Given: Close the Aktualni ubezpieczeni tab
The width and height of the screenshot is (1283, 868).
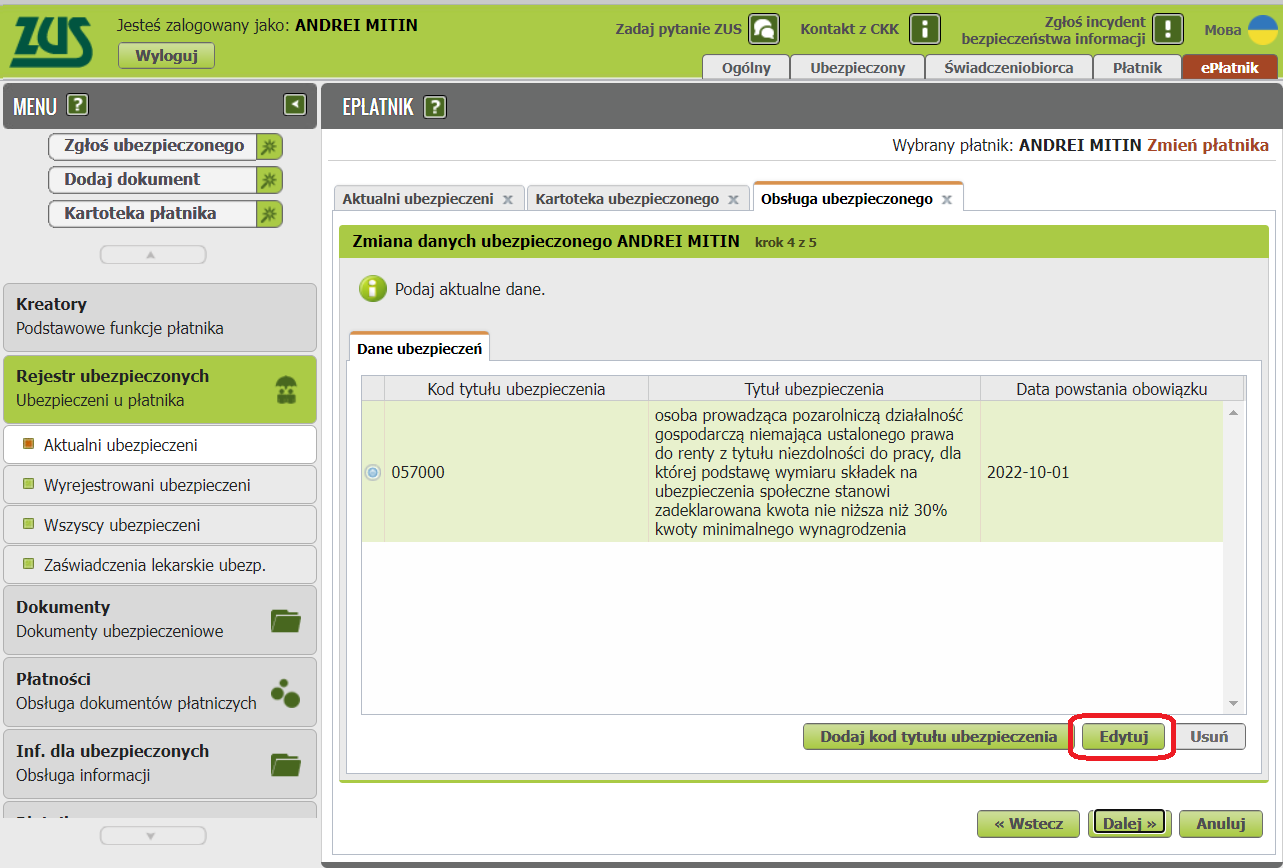Looking at the screenshot, I should point(508,200).
